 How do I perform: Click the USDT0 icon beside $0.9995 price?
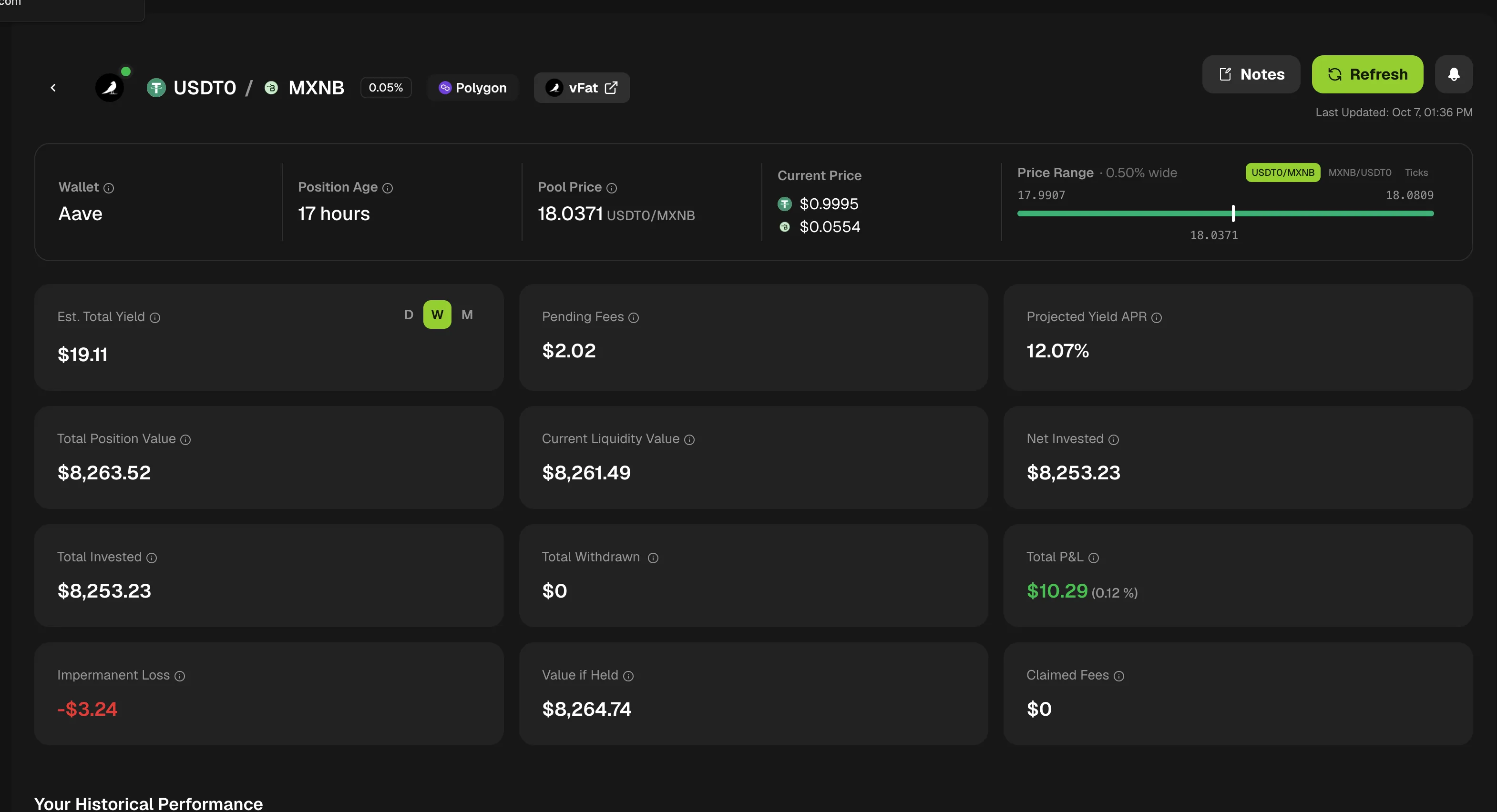(x=785, y=204)
